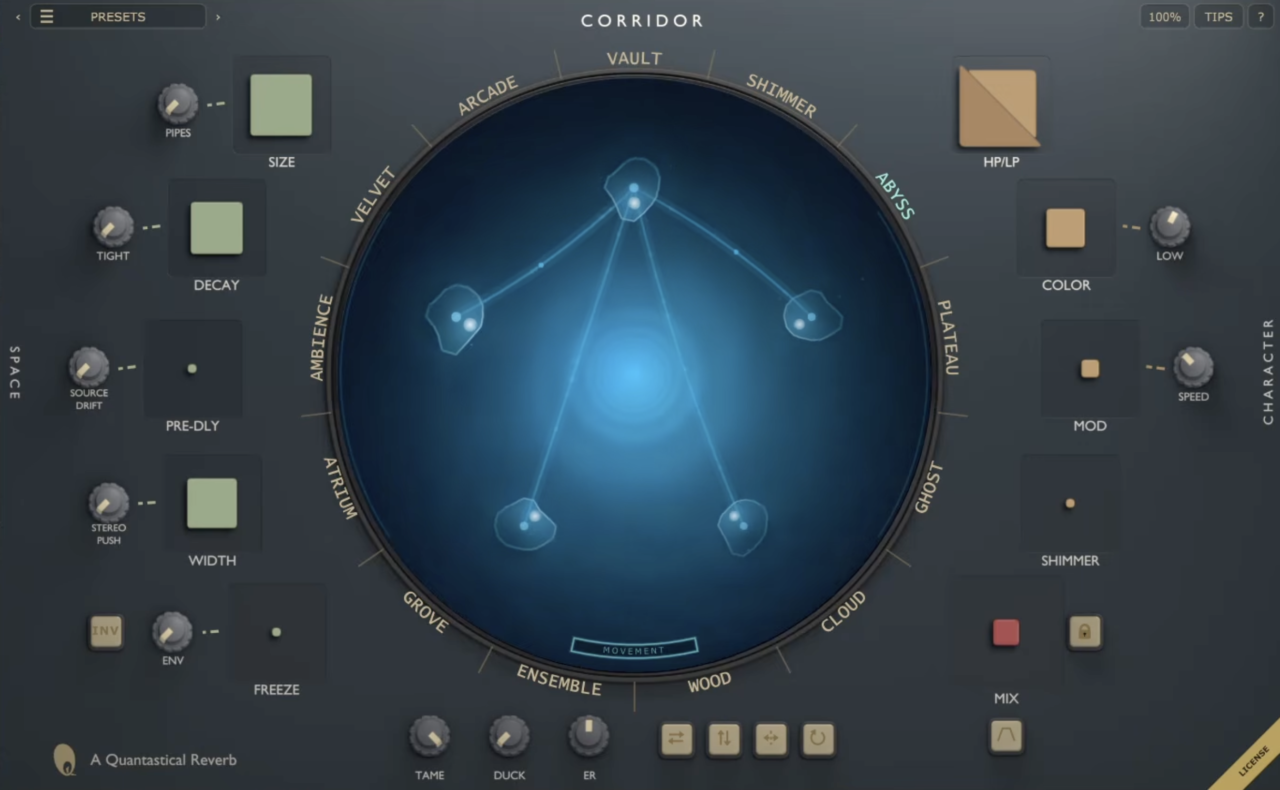Toggle the MIX lock icon
Screen dimensions: 1280x790
click(x=1085, y=631)
